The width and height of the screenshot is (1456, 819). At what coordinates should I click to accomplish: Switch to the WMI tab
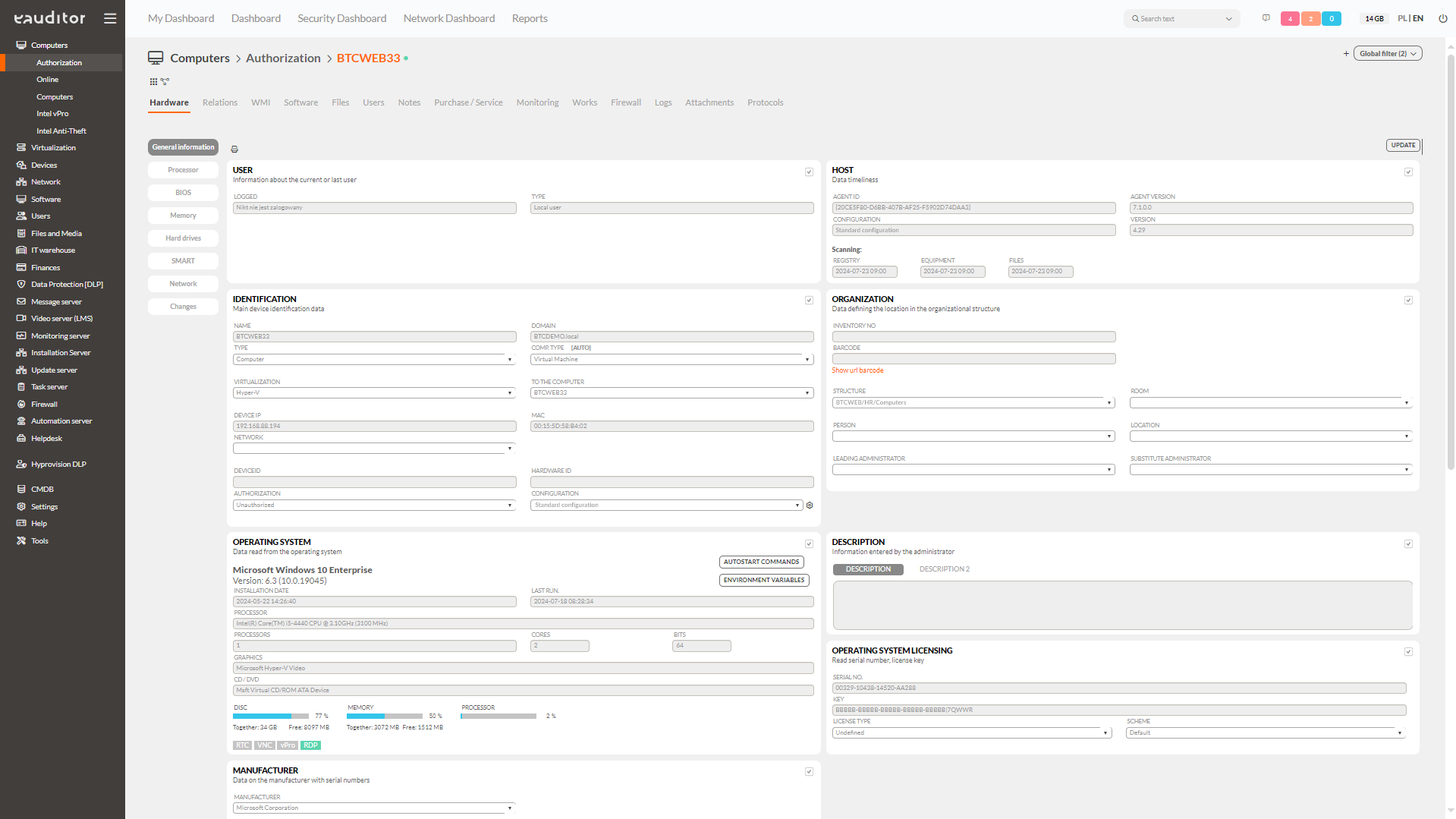coord(260,102)
